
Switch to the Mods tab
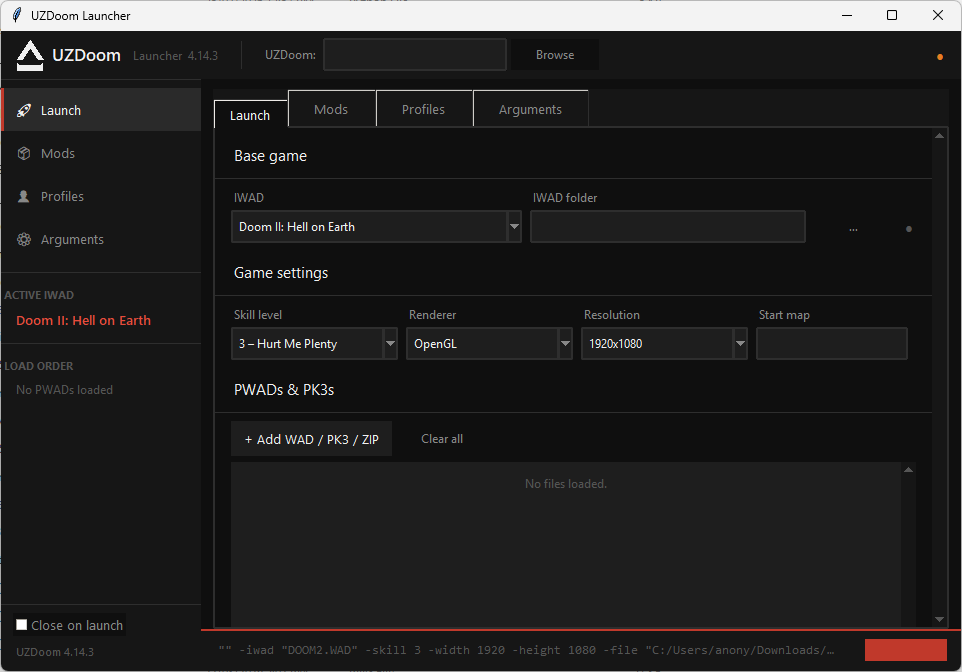pos(331,109)
